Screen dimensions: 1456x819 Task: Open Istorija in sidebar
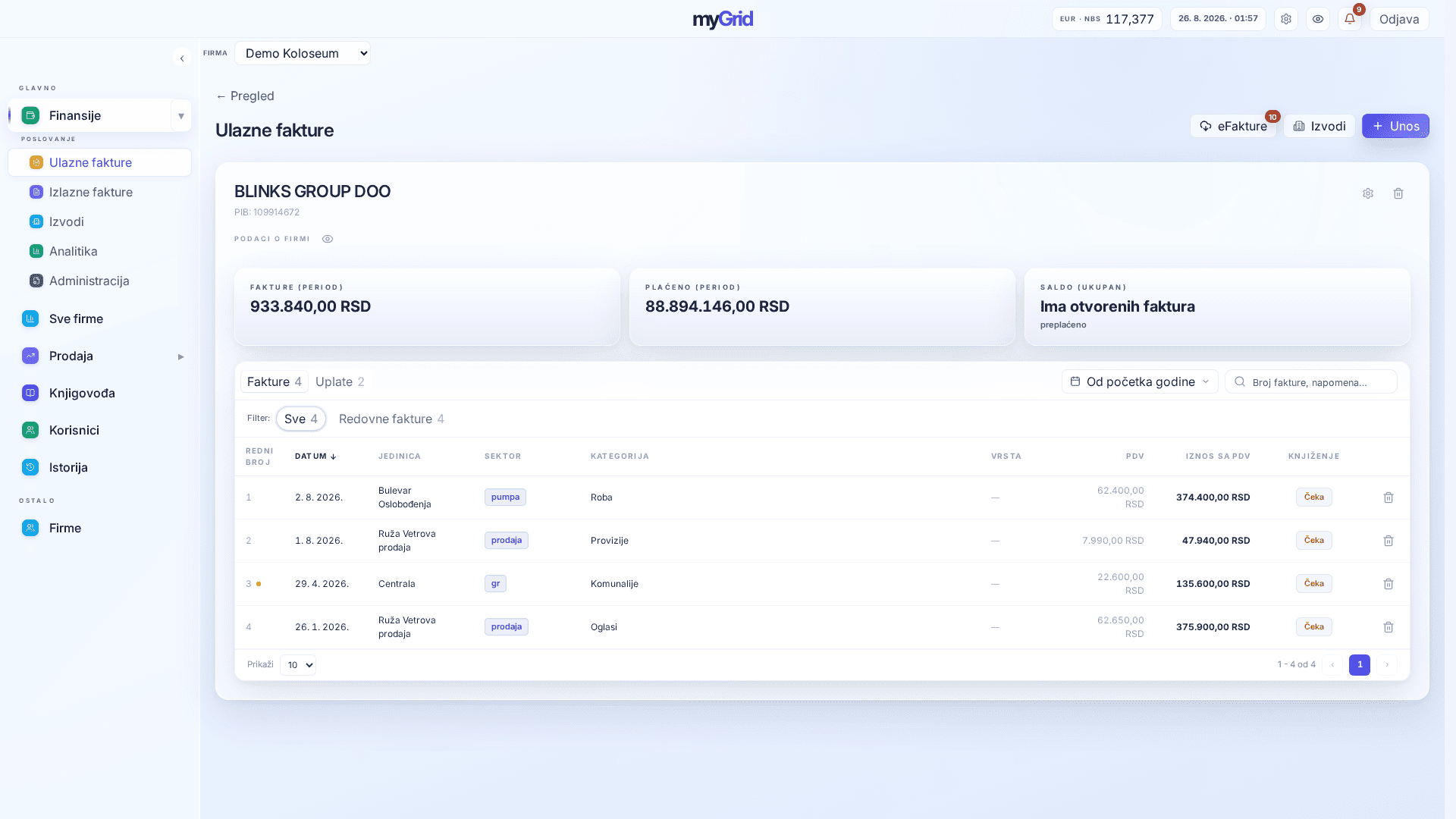coord(99,467)
